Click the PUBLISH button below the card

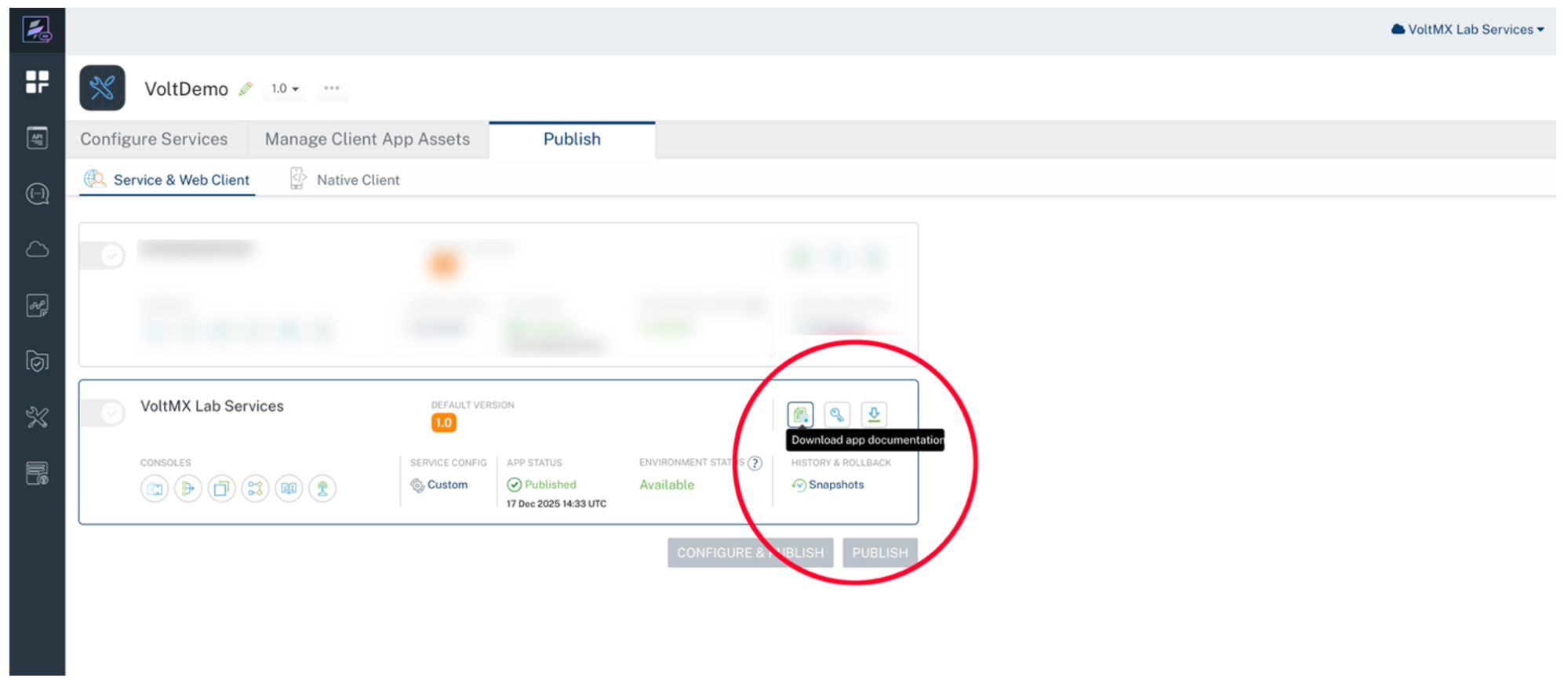pos(880,553)
